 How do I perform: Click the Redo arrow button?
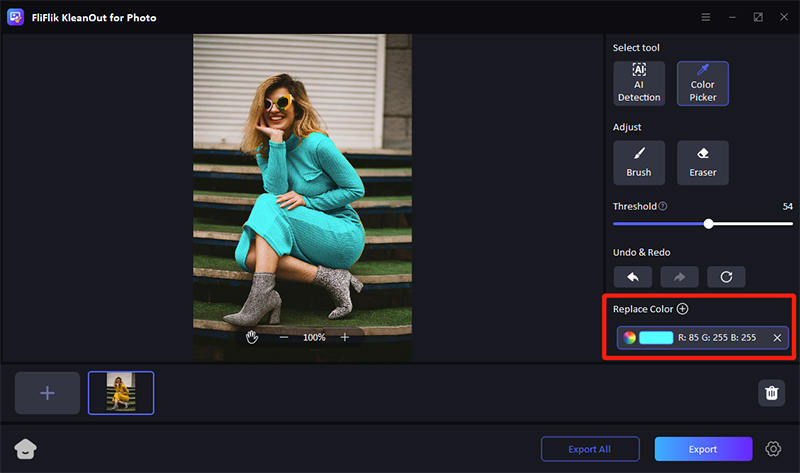click(679, 277)
